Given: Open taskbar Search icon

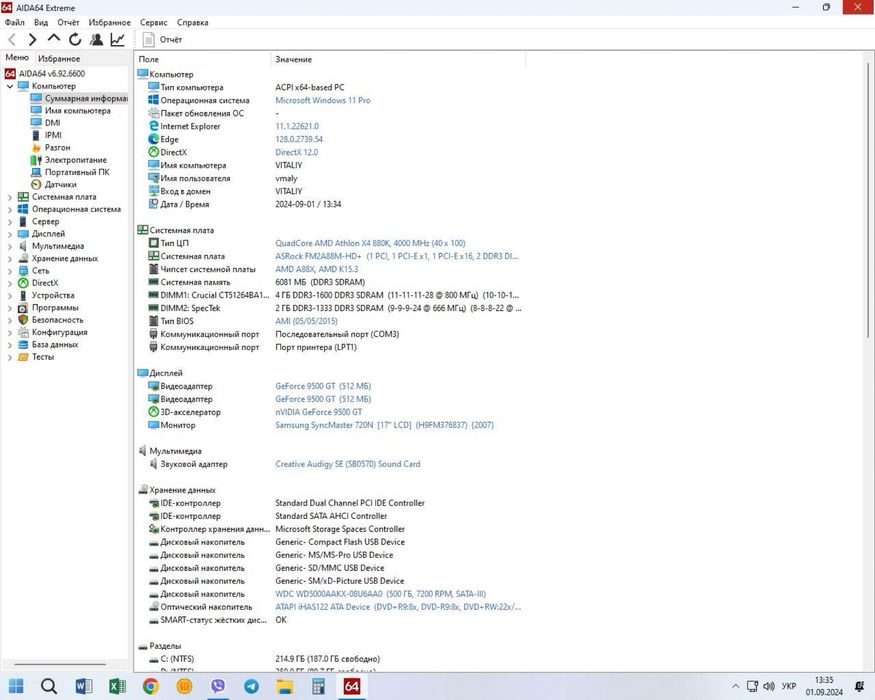Looking at the screenshot, I should [49, 686].
